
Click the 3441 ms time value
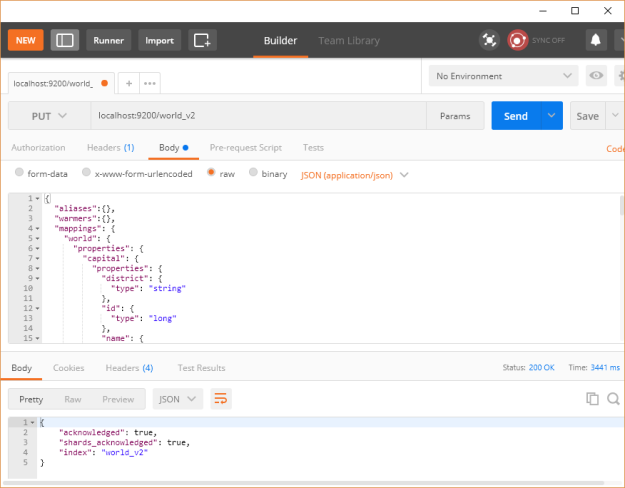[x=605, y=367]
